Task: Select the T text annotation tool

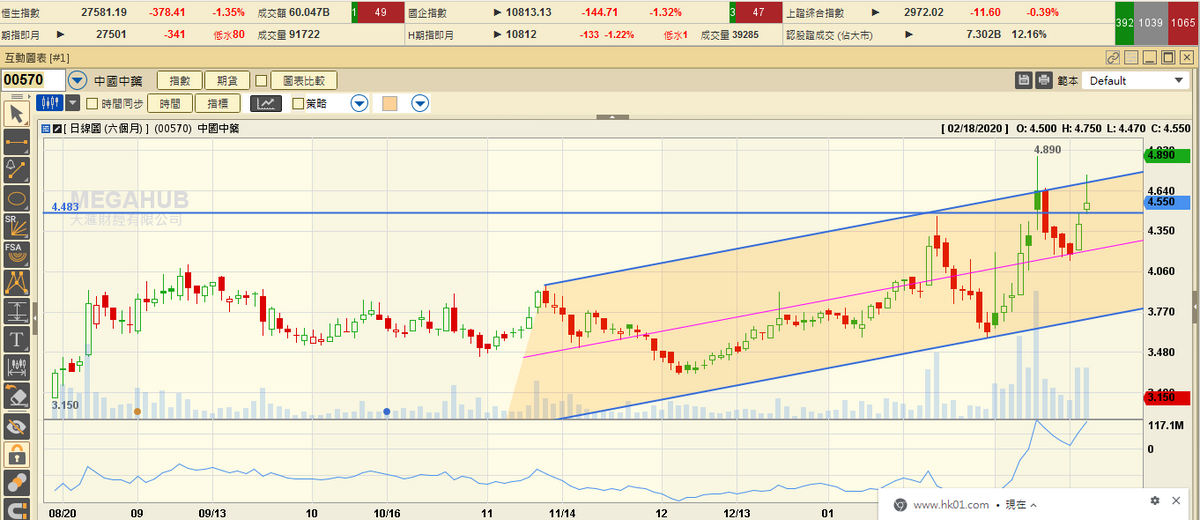Action: tap(16, 339)
